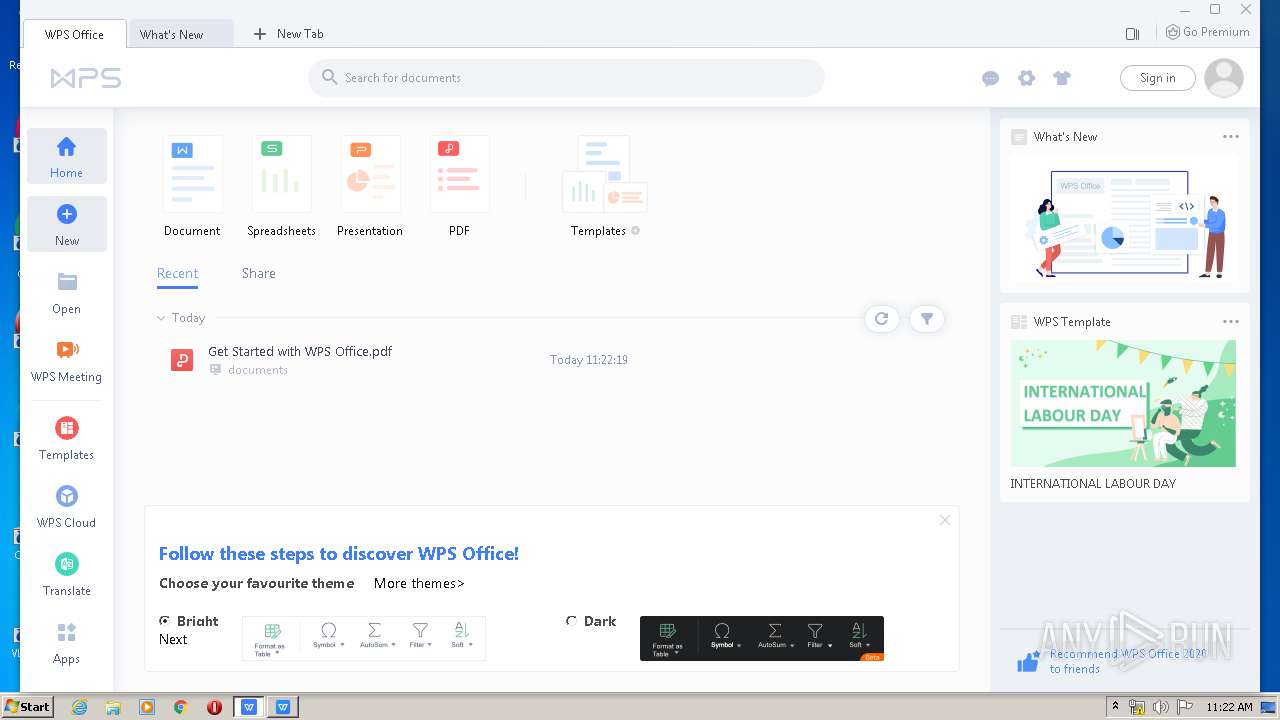Screen dimensions: 1280x720
Task: Click the taskbar clock 11:22 AM
Action: pyautogui.click(x=1229, y=707)
